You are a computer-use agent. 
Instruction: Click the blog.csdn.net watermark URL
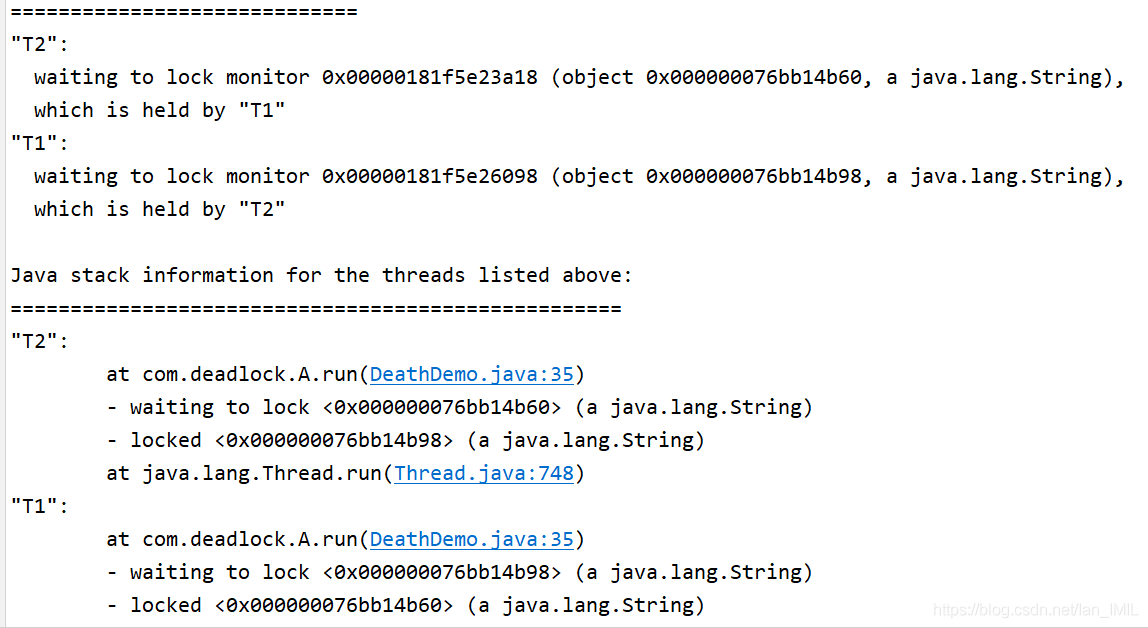point(1035,610)
